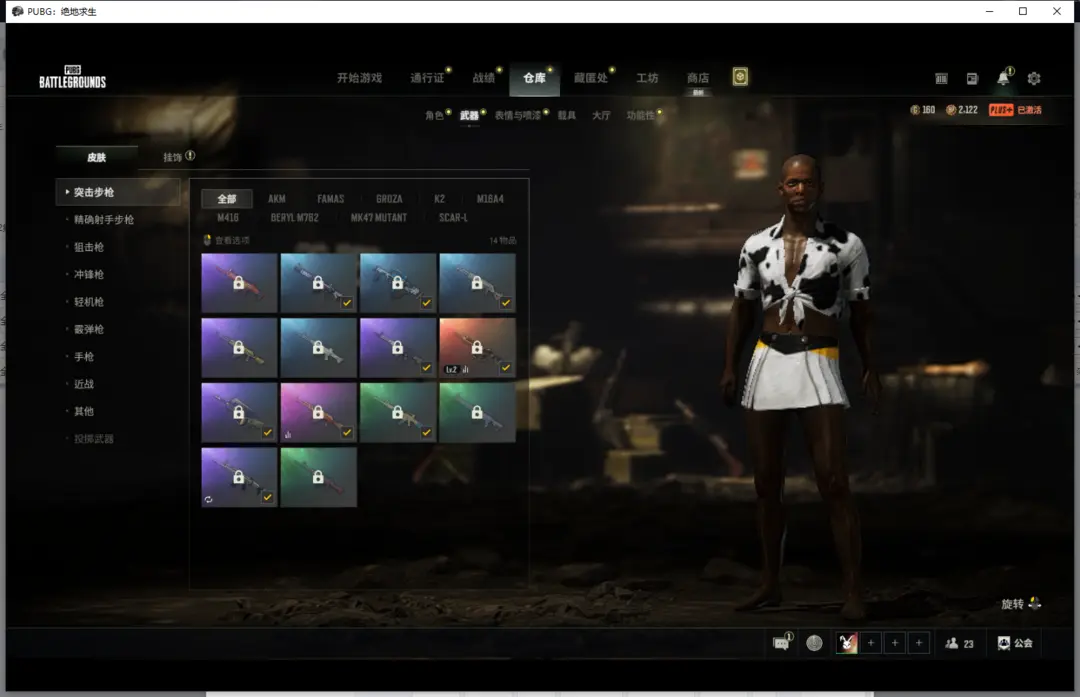Click the info icon beside 挂饰
The image size is (1080, 697).
190,156
